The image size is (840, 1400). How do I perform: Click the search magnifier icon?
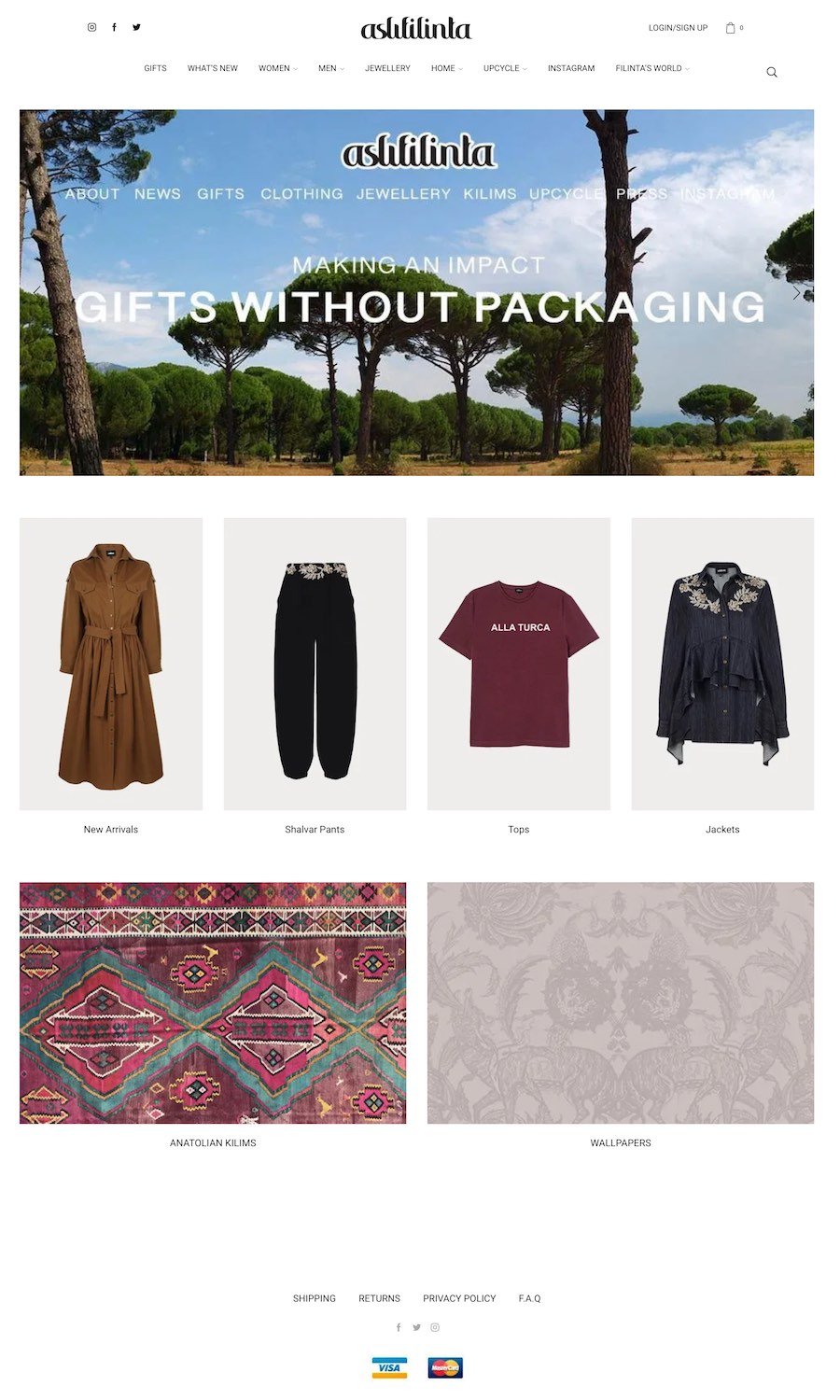pos(772,72)
